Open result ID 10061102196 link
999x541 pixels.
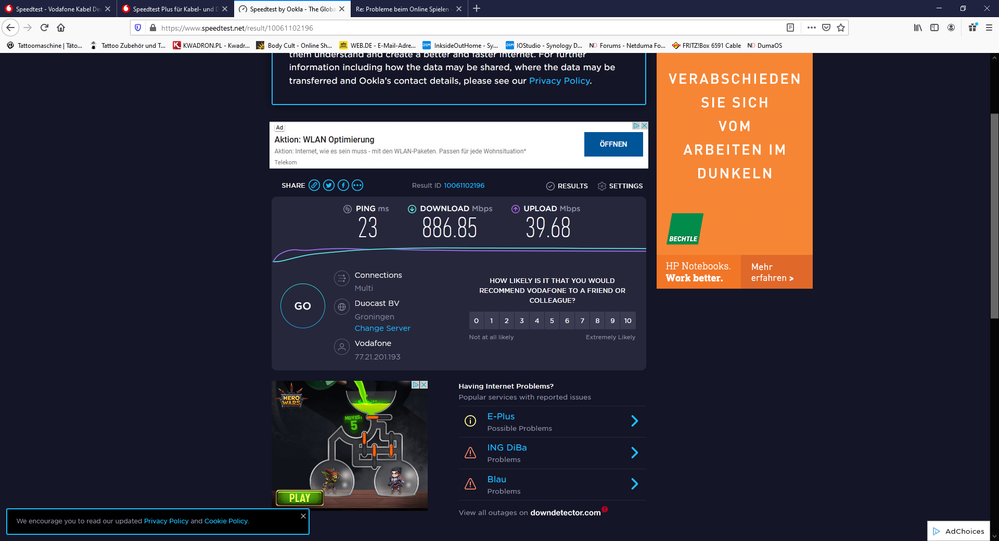click(464, 185)
